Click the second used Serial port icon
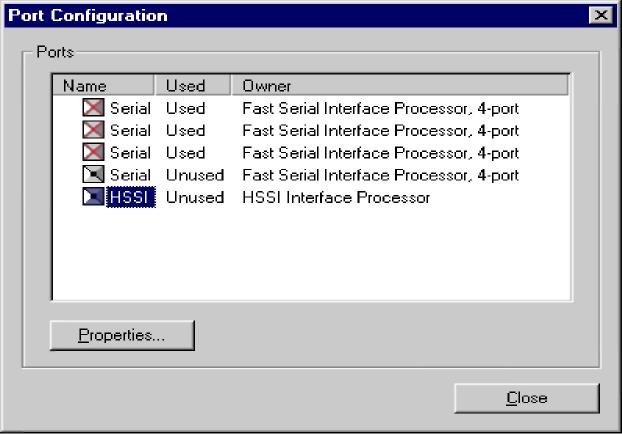Image resolution: width=622 pixels, height=434 pixels. point(93,130)
